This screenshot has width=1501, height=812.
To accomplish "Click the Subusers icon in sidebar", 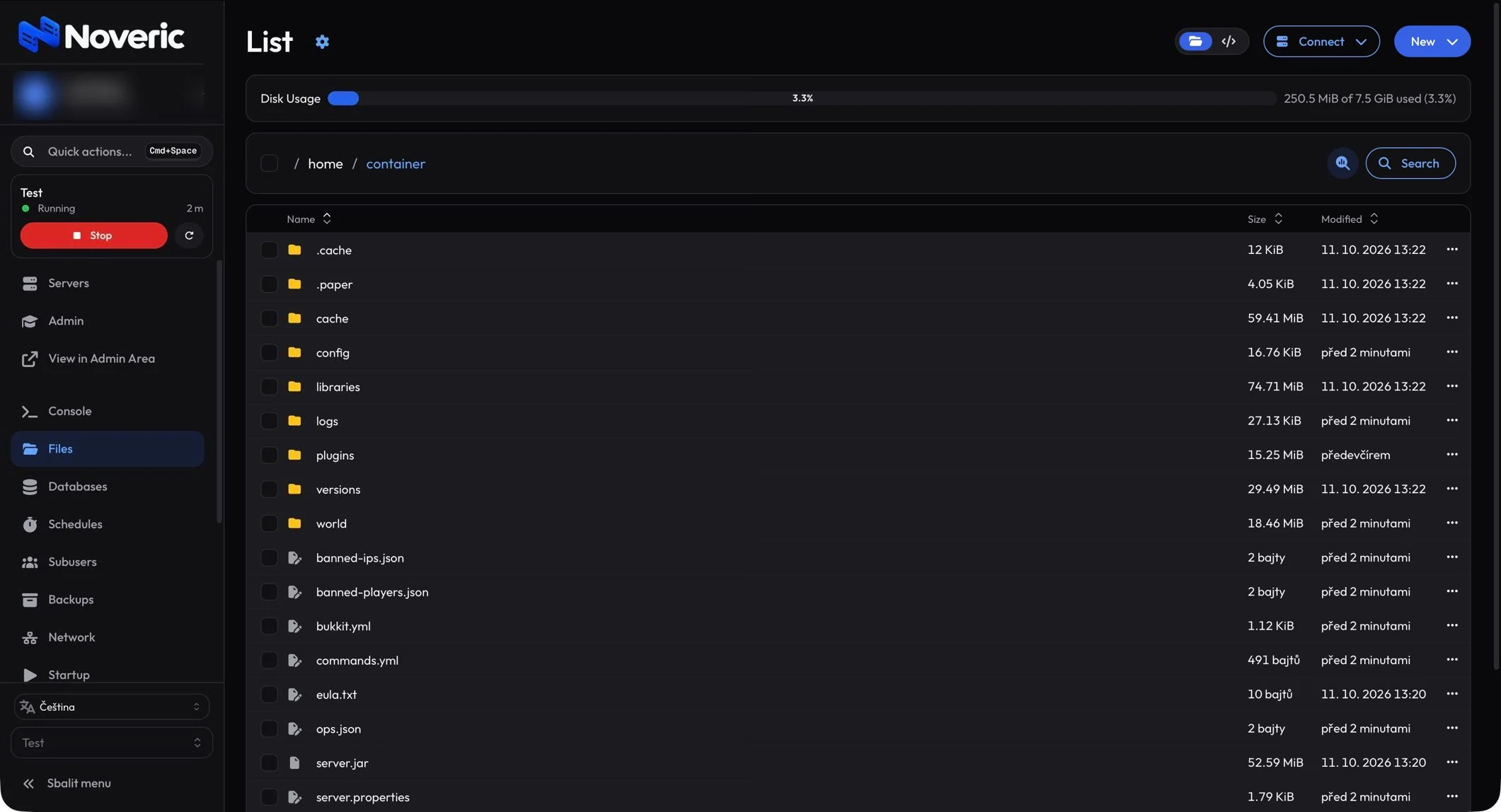I will coord(30,562).
